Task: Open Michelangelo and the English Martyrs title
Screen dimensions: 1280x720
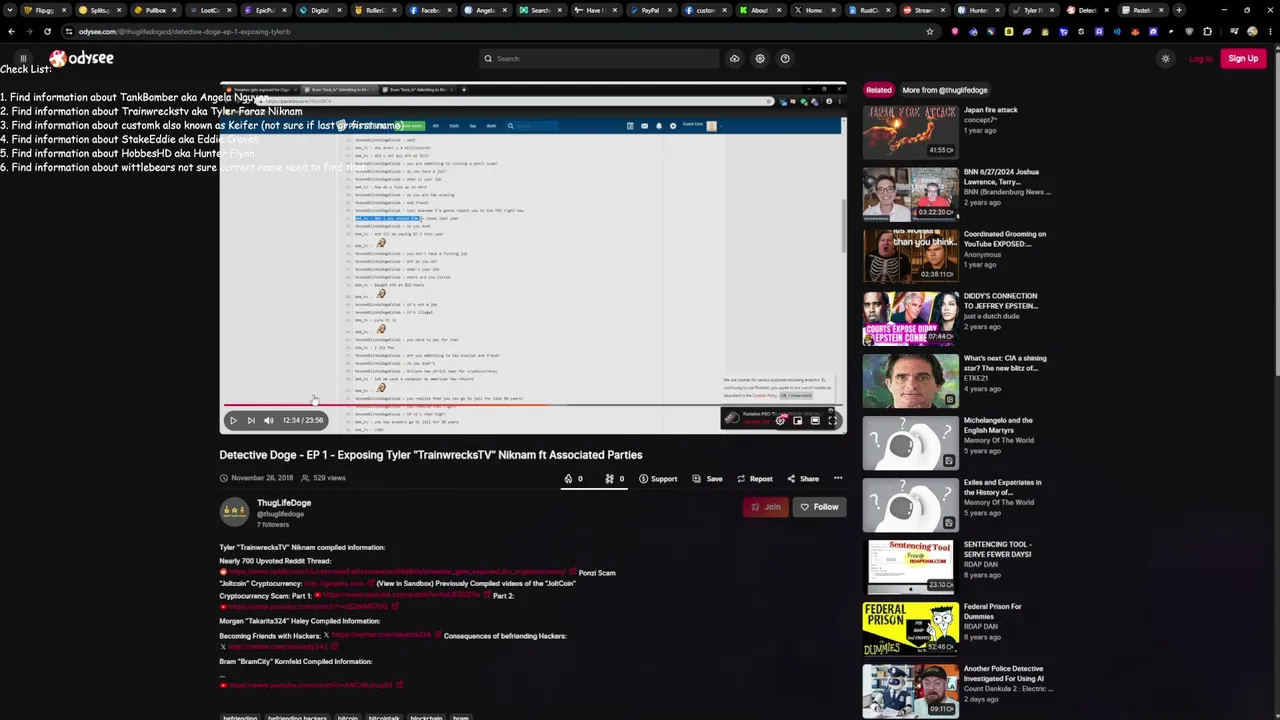Action: [x=998, y=425]
